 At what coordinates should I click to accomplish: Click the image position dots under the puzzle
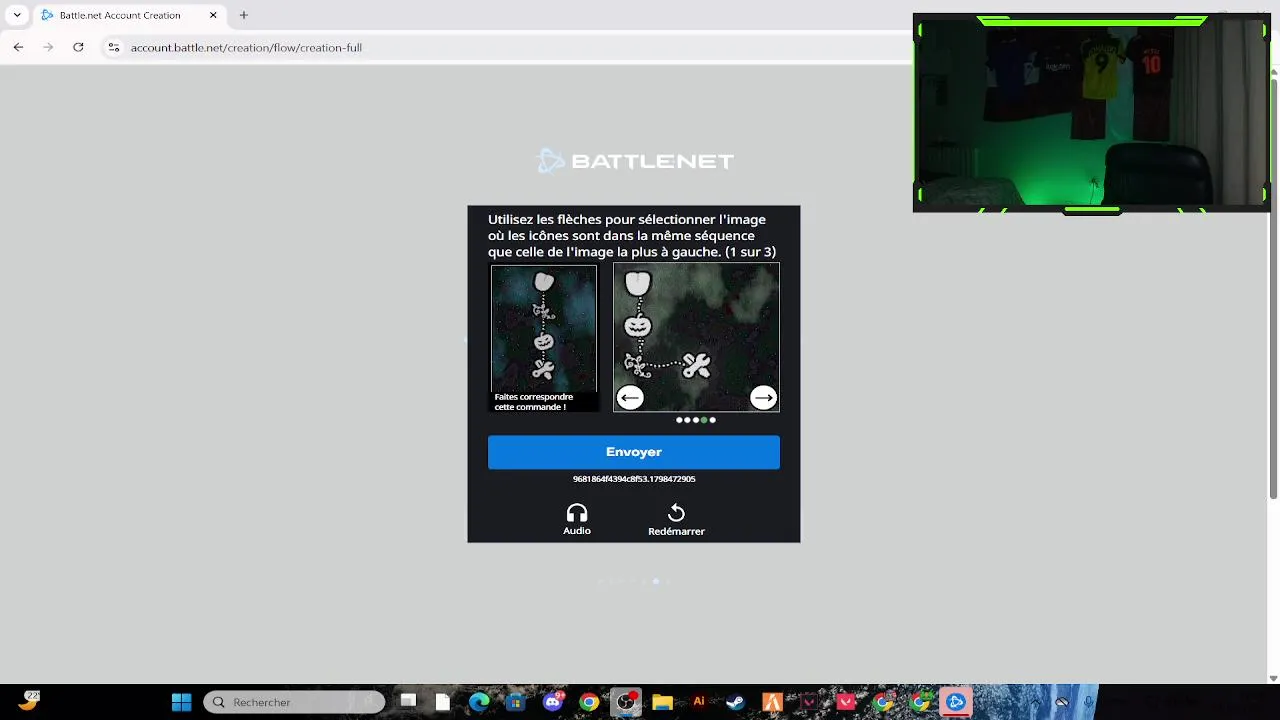(696, 420)
